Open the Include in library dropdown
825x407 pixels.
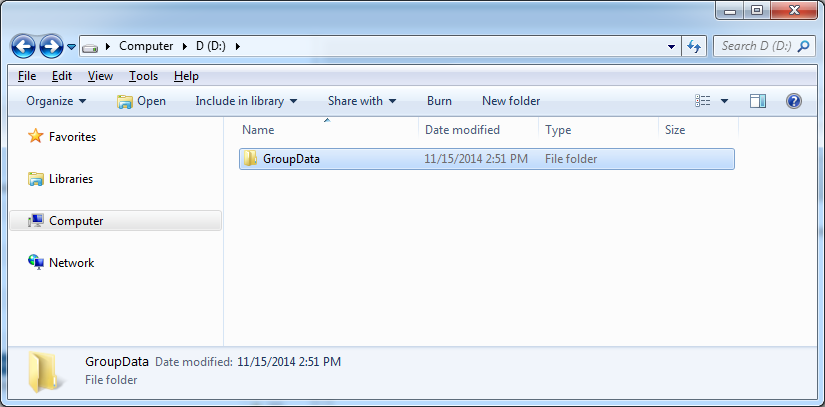(246, 101)
